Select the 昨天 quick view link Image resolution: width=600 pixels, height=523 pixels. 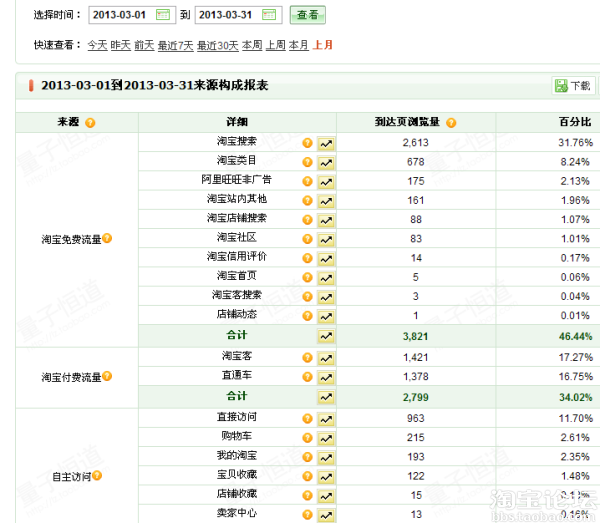121,45
